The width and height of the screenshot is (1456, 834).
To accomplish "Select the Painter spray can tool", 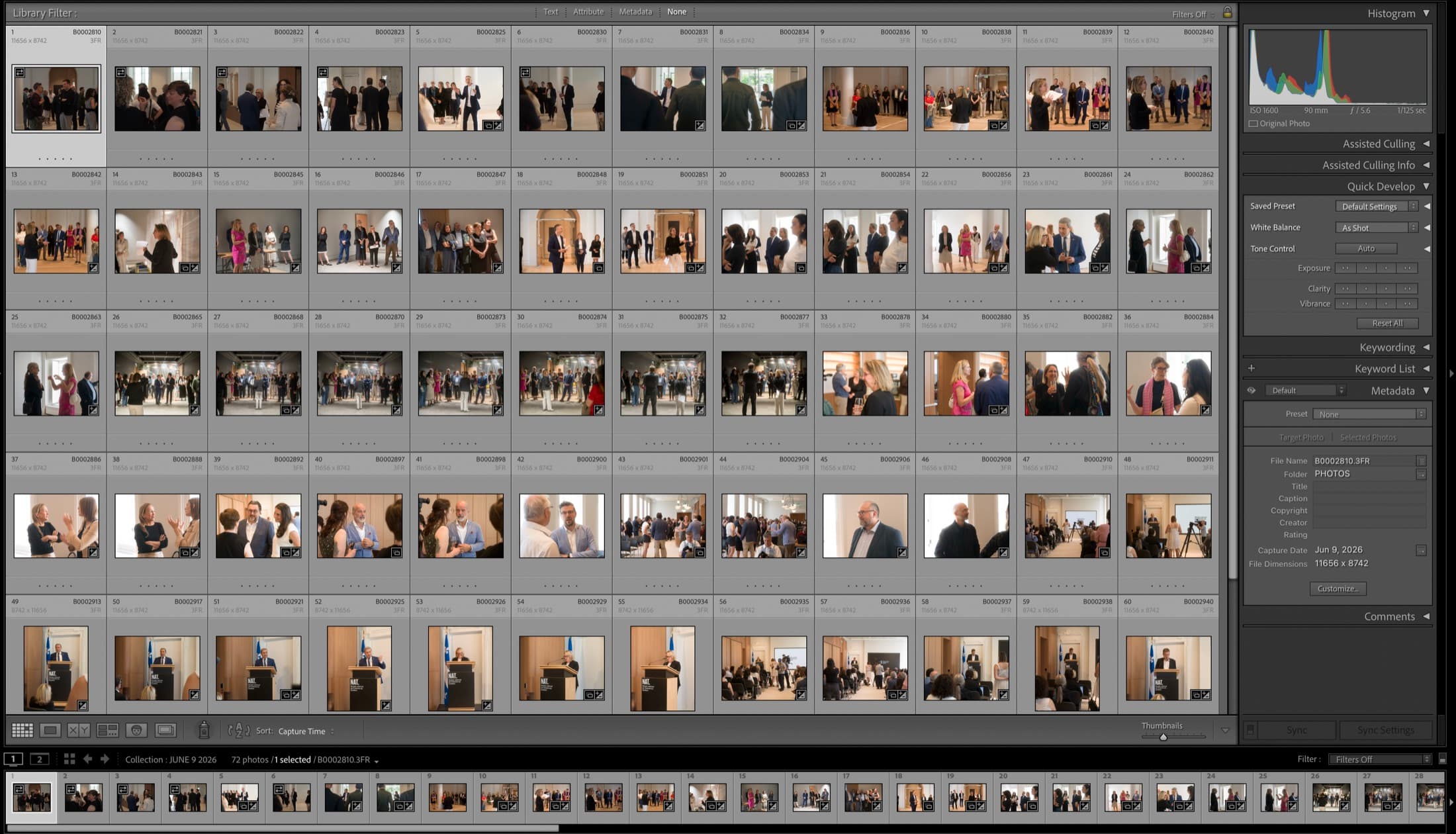I will pos(204,729).
